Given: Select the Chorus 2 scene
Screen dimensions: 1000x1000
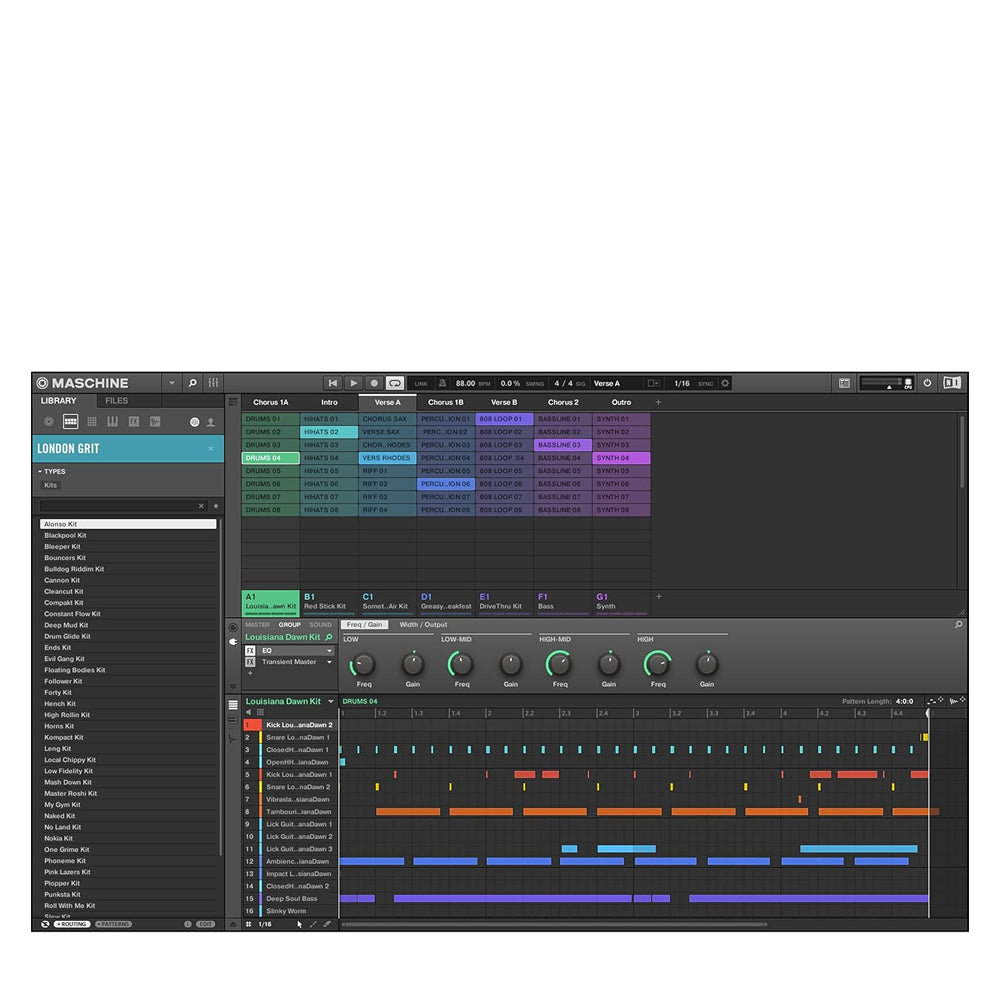Looking at the screenshot, I should pyautogui.click(x=563, y=402).
